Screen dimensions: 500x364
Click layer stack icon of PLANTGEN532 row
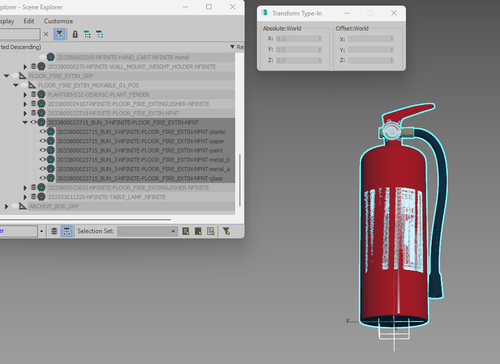tap(33, 95)
